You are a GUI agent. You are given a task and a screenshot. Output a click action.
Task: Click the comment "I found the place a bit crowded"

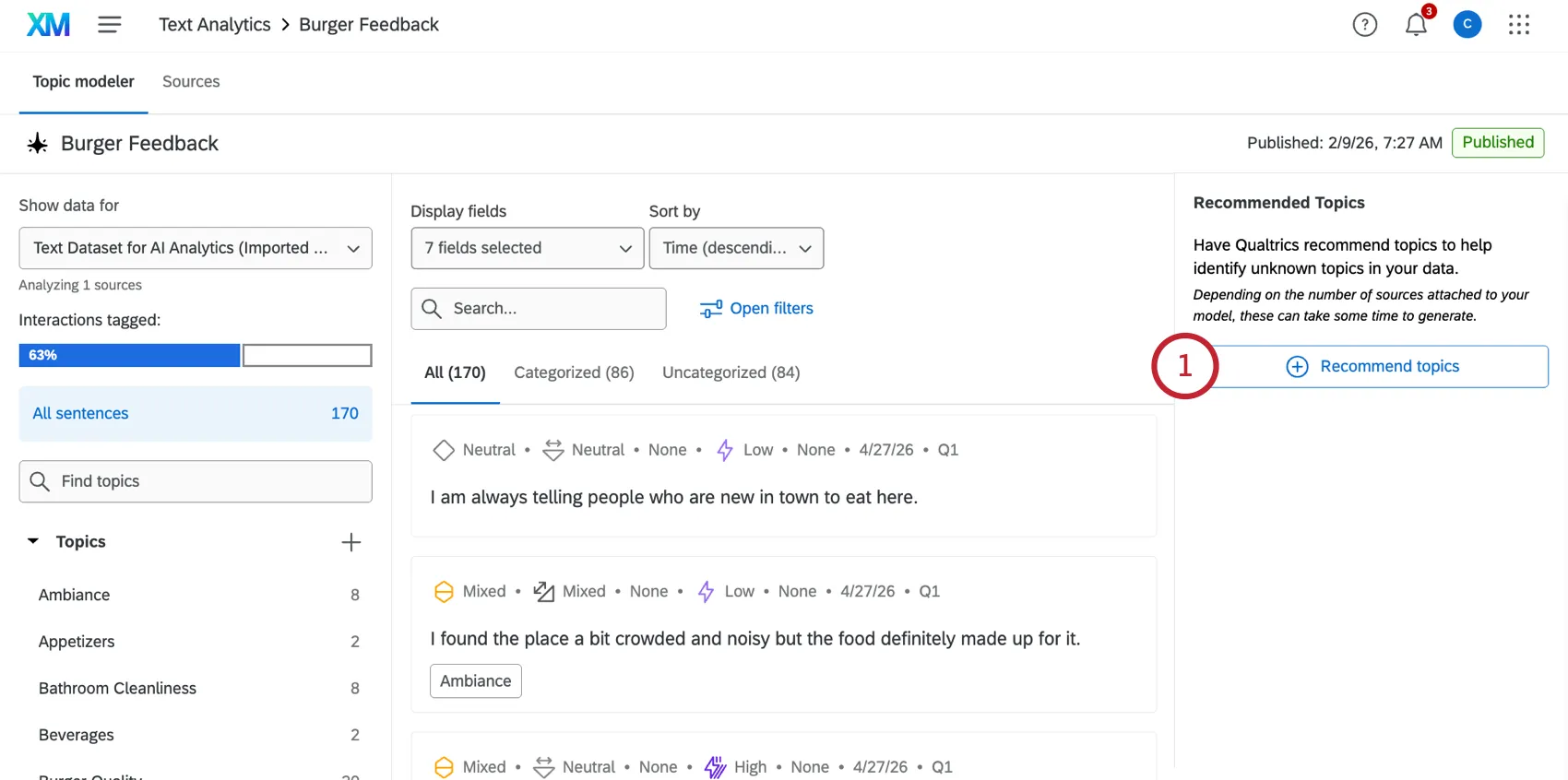click(755, 639)
